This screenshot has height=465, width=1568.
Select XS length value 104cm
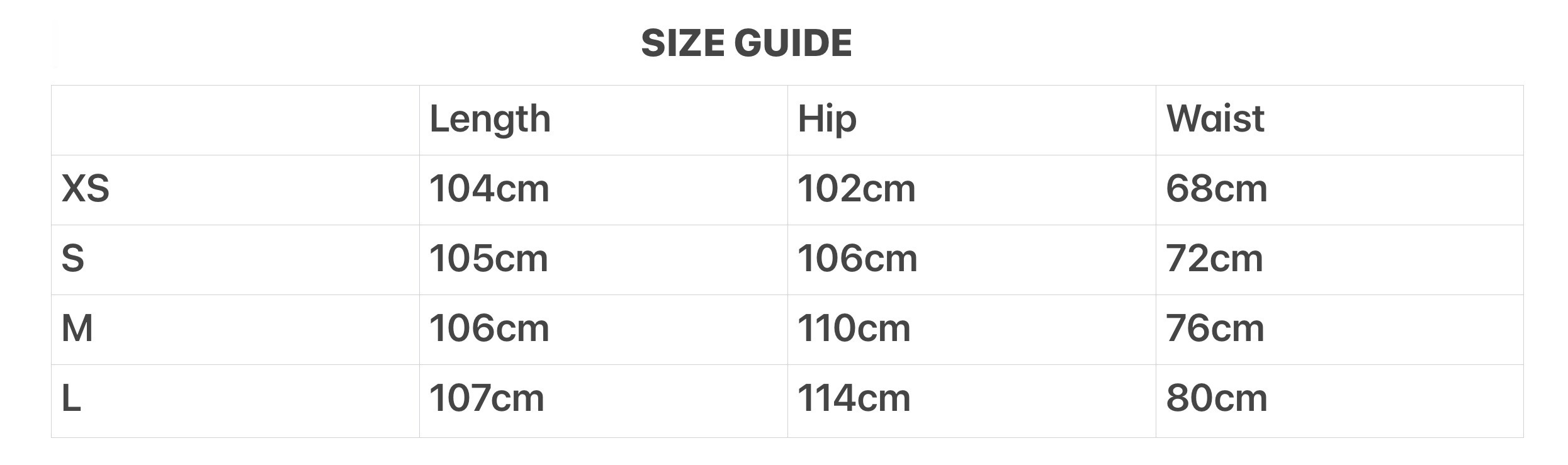489,189
